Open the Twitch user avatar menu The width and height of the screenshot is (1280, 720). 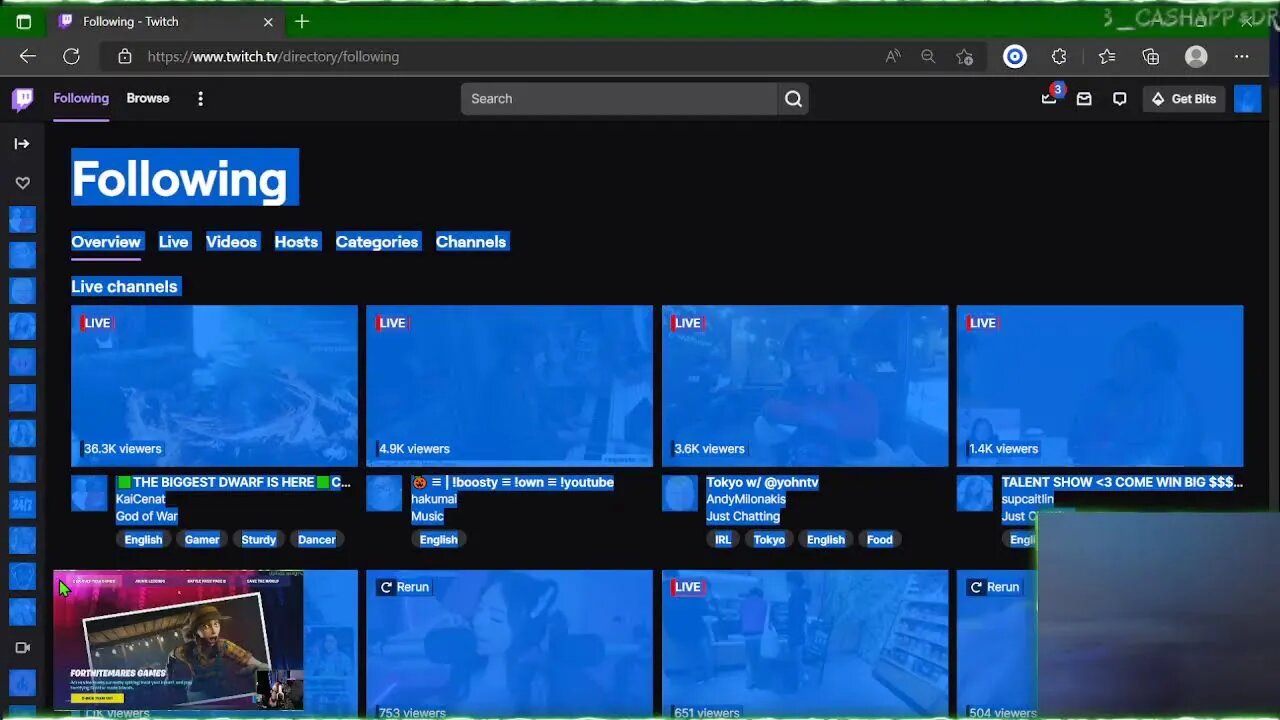pos(1247,99)
